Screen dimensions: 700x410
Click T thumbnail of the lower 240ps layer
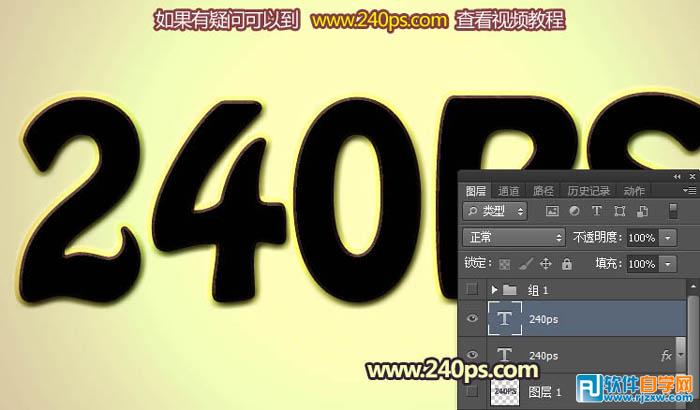pyautogui.click(x=504, y=355)
